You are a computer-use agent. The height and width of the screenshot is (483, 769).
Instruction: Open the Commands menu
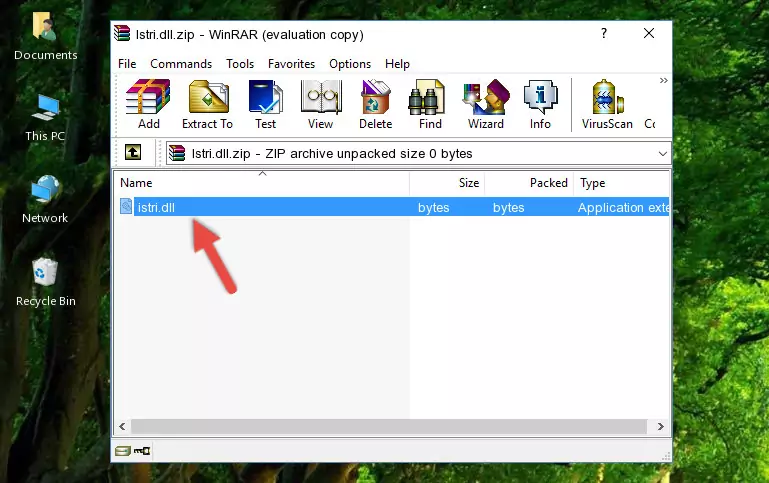coord(181,64)
